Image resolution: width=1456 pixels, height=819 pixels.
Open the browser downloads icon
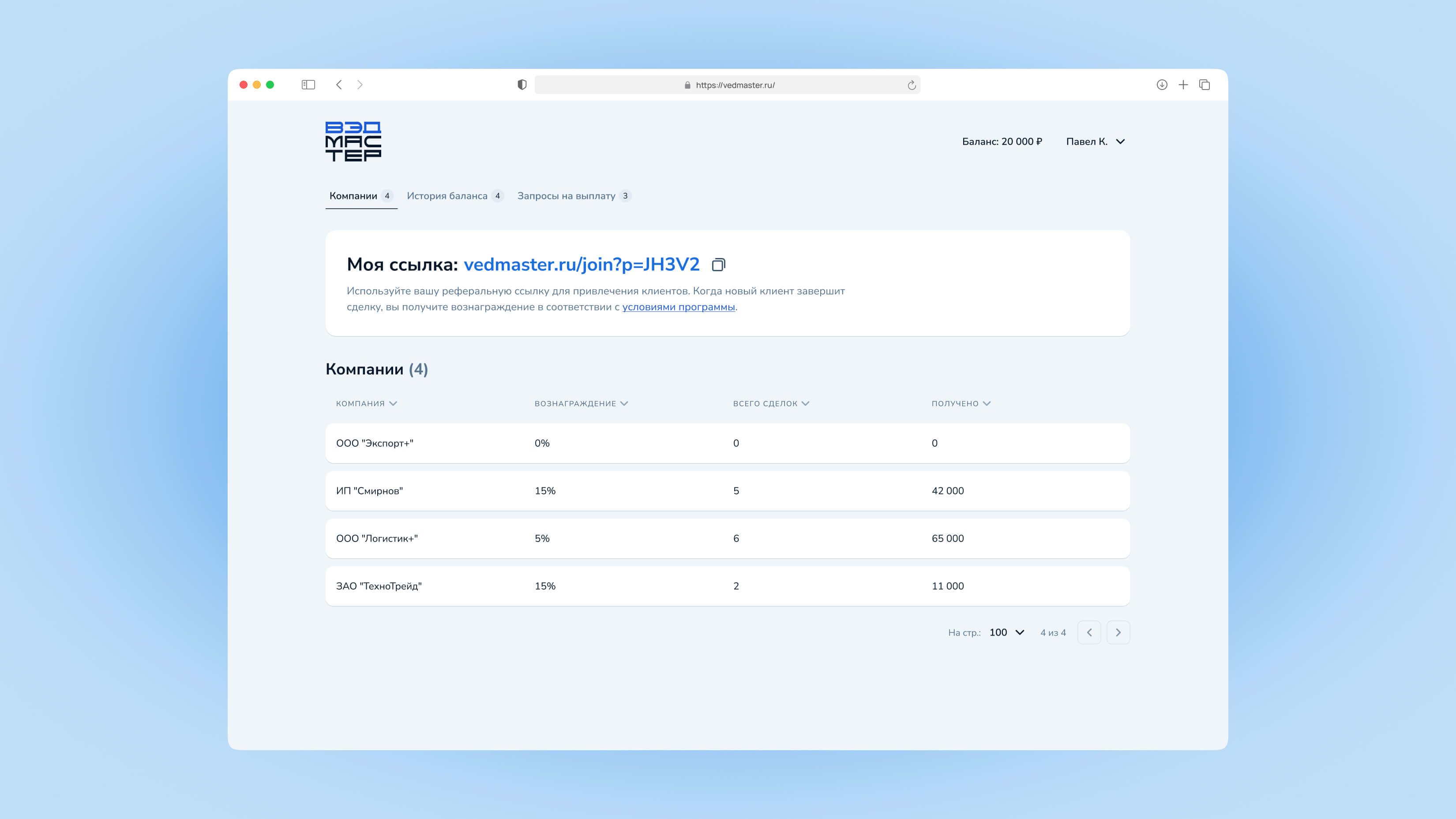click(x=1162, y=85)
